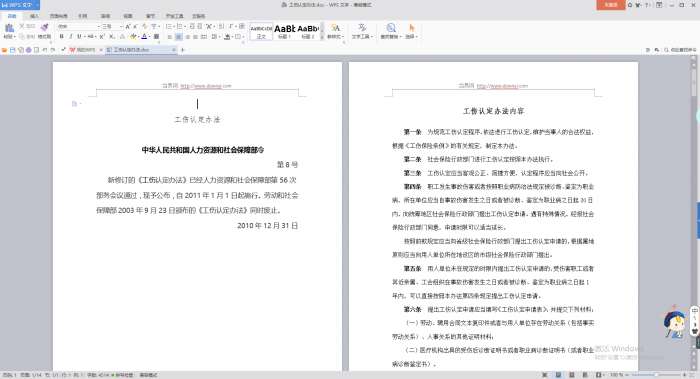Image resolution: width=700 pixels, height=379 pixels.
Task: Click the yellow text highlight icon
Action: point(133,37)
